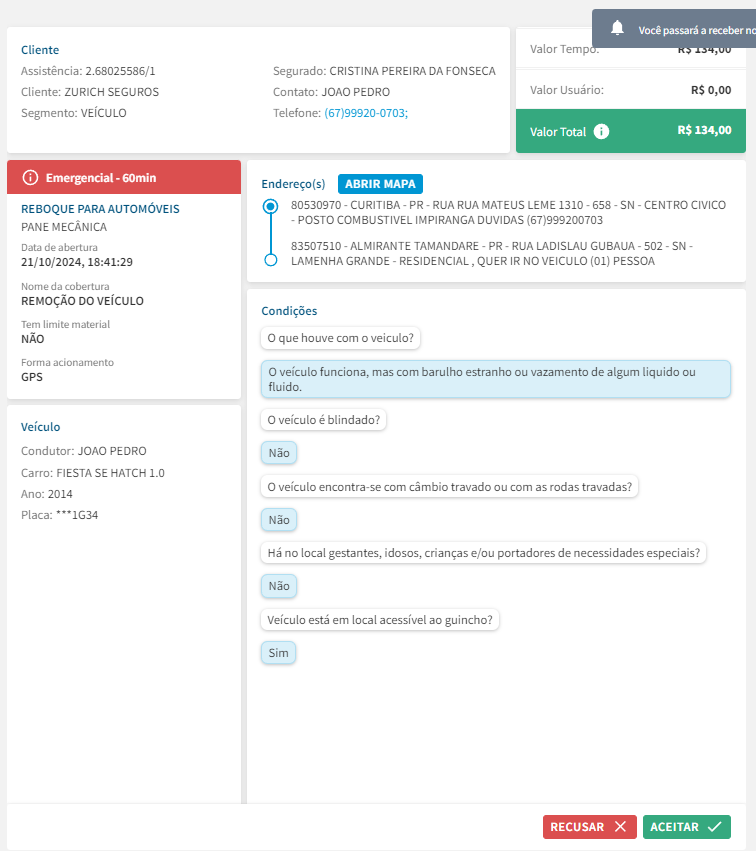Viewport: 756px width, 851px height.
Task: Select the origin marker on address route
Action: pos(270,207)
